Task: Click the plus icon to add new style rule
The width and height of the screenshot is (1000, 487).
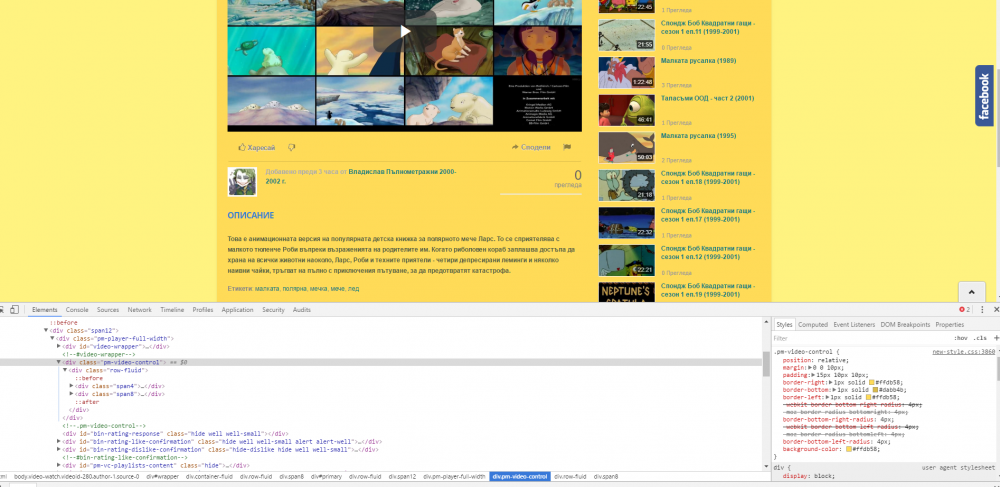Action: pos(996,338)
